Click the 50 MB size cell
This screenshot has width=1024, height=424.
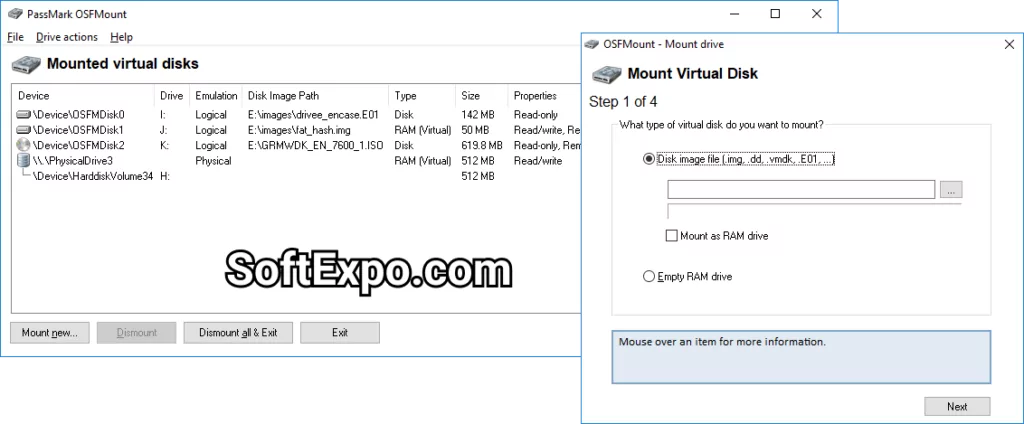[475, 130]
